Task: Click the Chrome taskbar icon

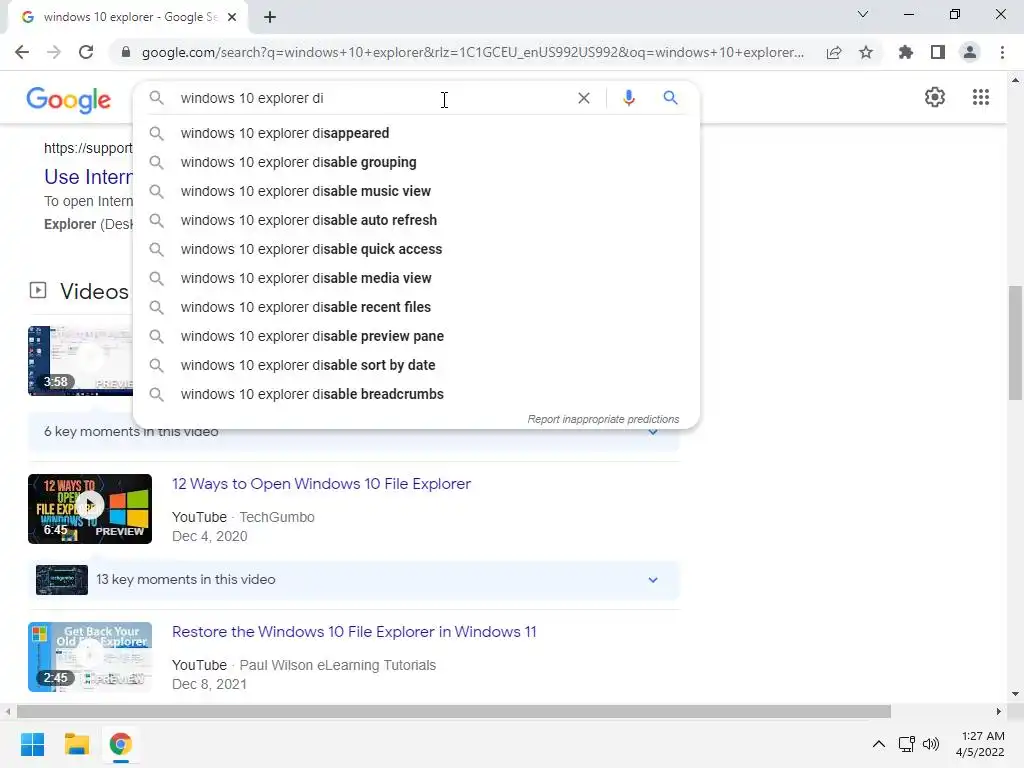Action: [120, 744]
